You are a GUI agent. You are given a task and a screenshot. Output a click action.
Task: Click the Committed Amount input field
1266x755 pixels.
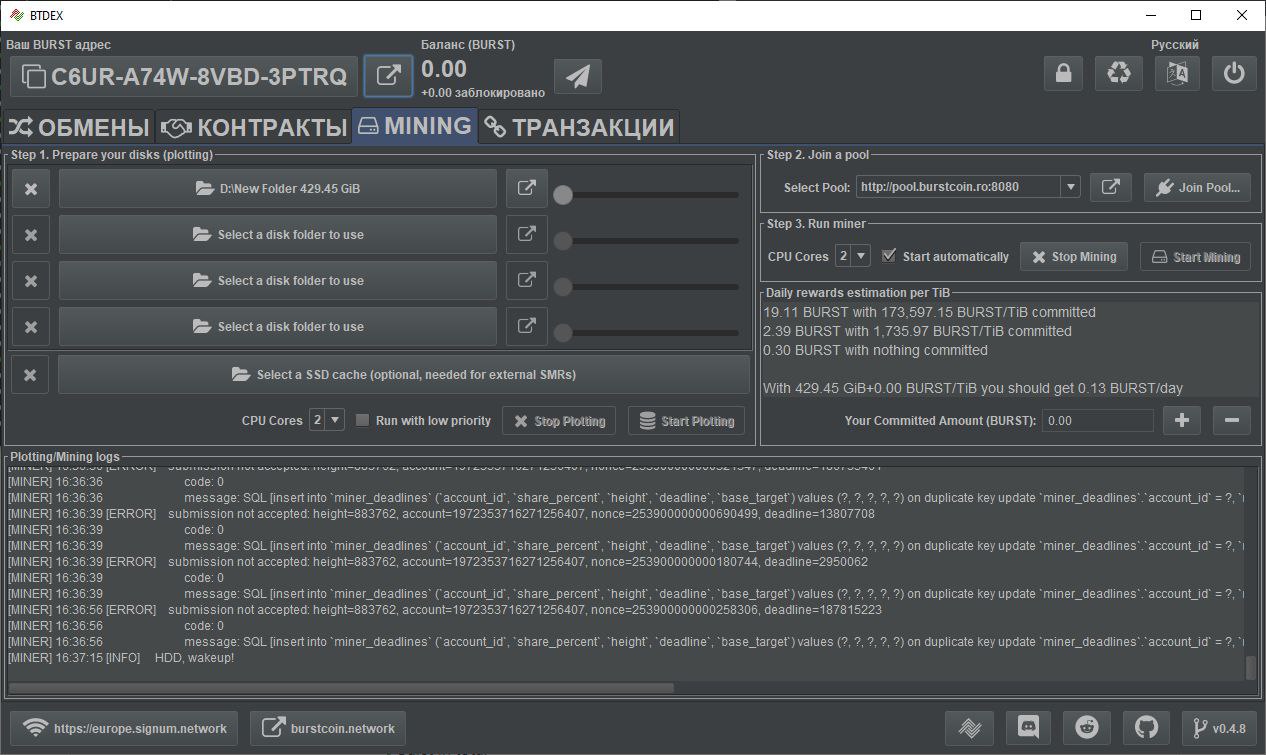1097,420
